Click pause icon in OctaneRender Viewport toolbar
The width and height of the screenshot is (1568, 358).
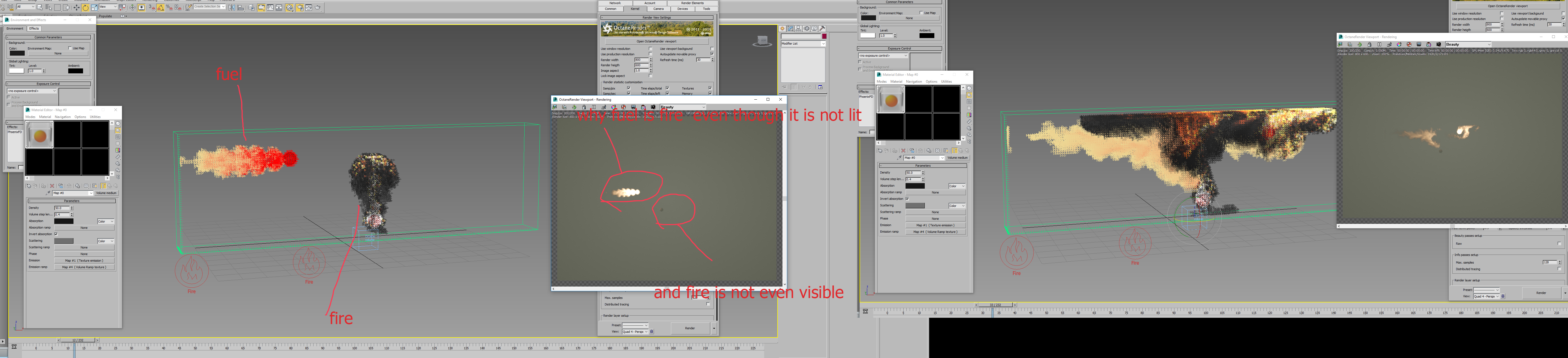tap(594, 107)
